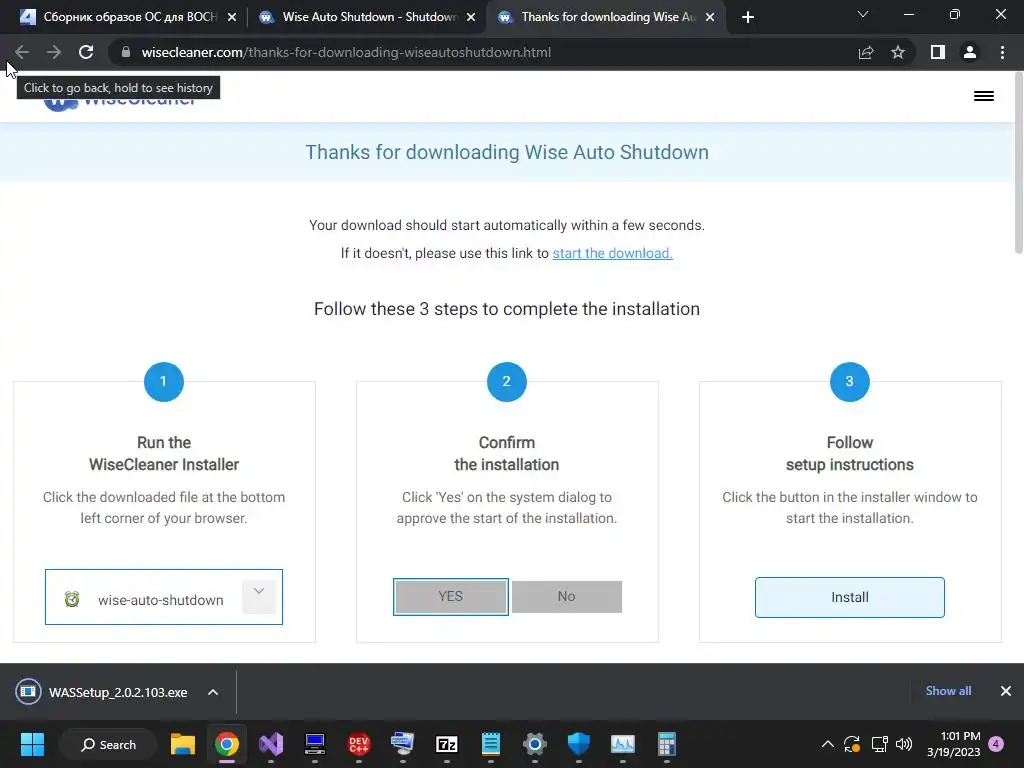This screenshot has height=768, width=1024.
Task: Open the Windows Start menu
Action: coord(32,744)
